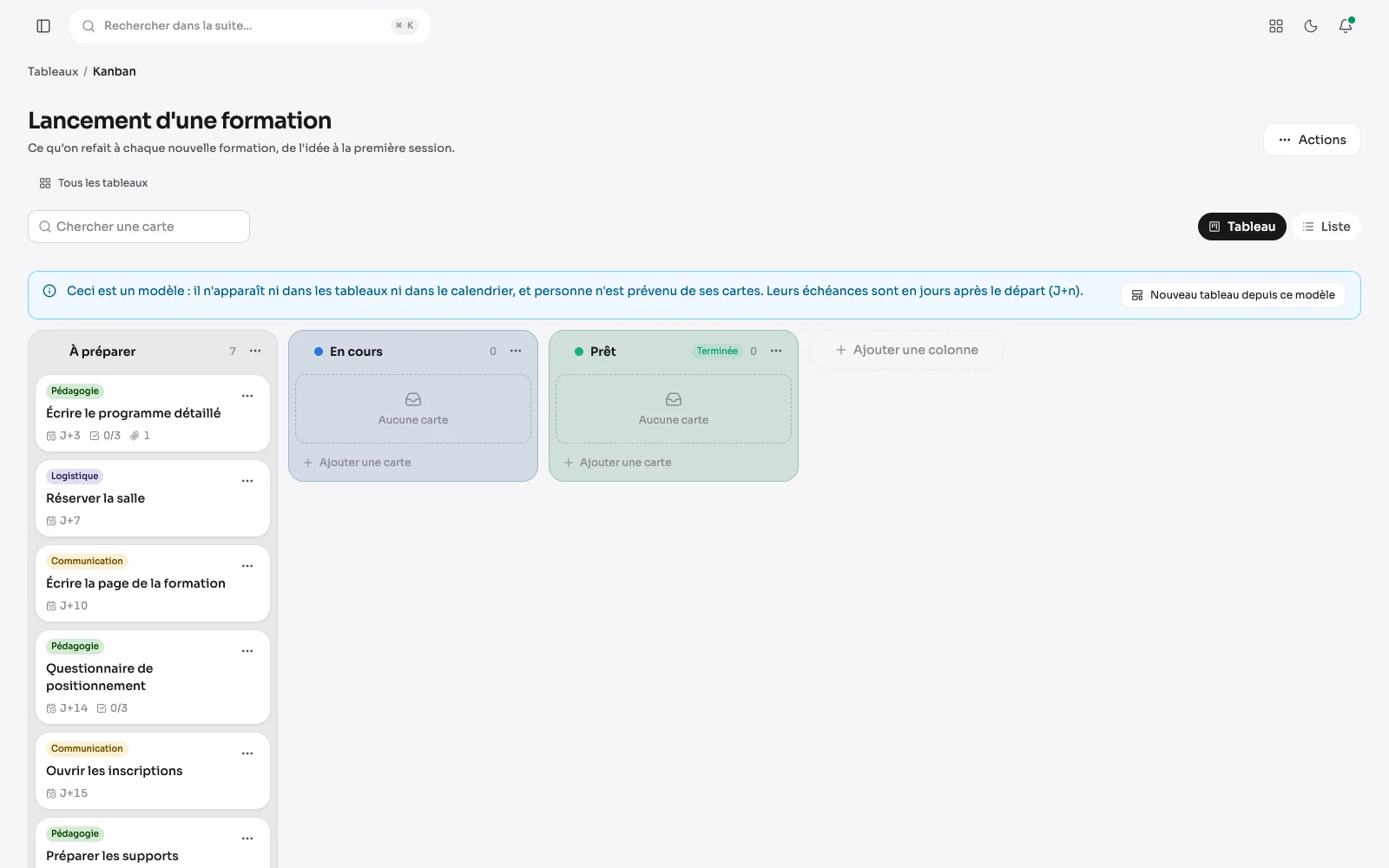Screen dimensions: 1389x868
Task: Open menu on Réserver la salle card
Action: pyautogui.click(x=247, y=481)
